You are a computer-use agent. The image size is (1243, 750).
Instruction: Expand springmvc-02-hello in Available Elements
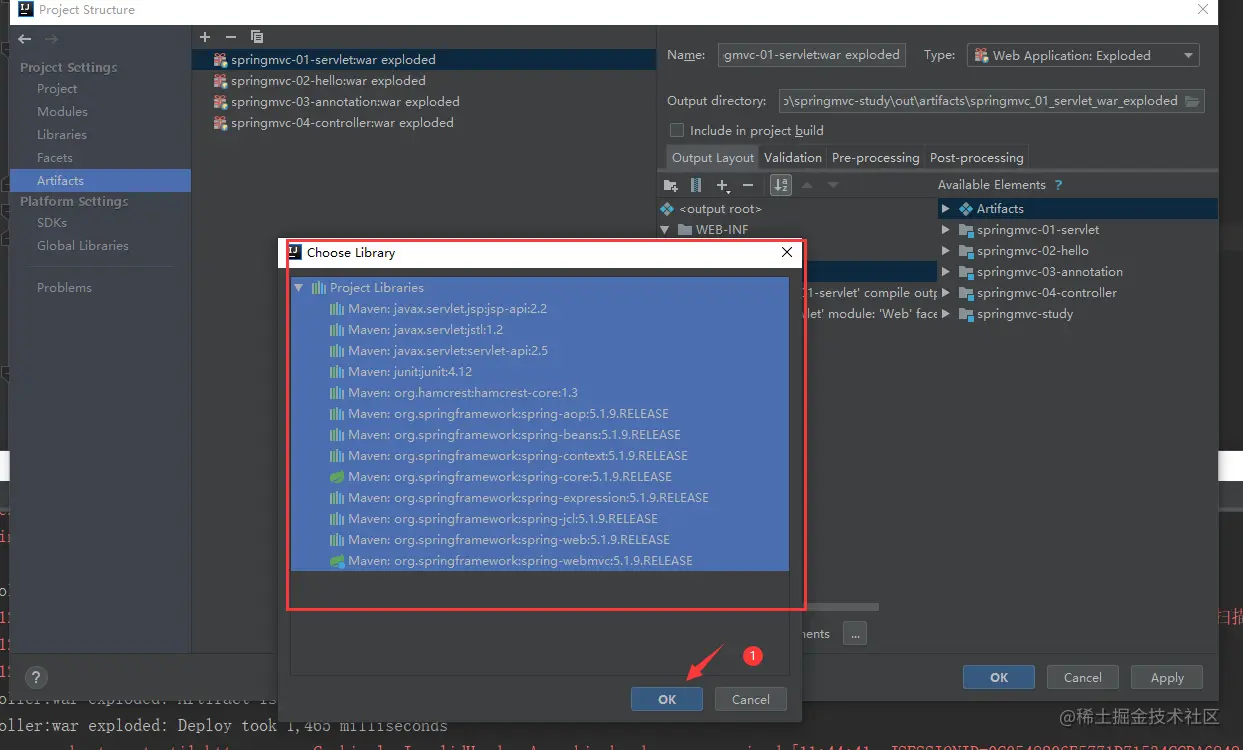(946, 251)
